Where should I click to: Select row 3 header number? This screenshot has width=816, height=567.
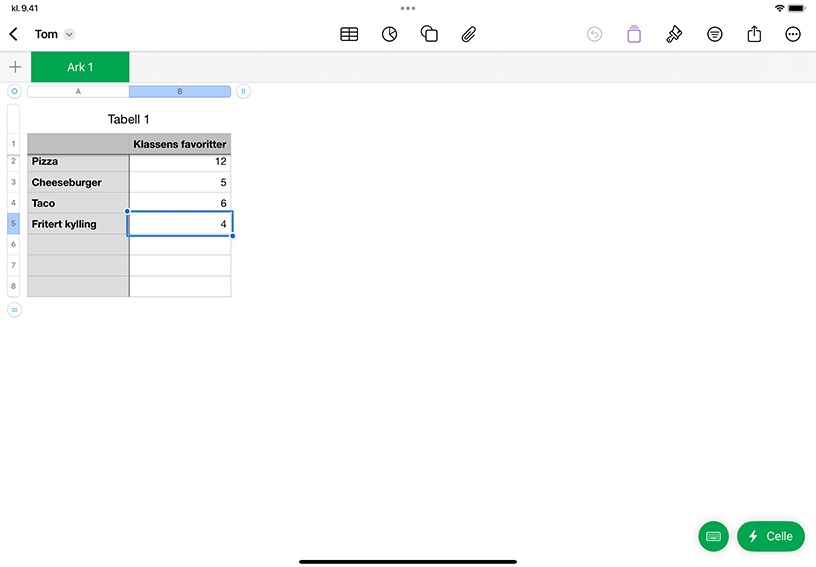[x=14, y=182]
